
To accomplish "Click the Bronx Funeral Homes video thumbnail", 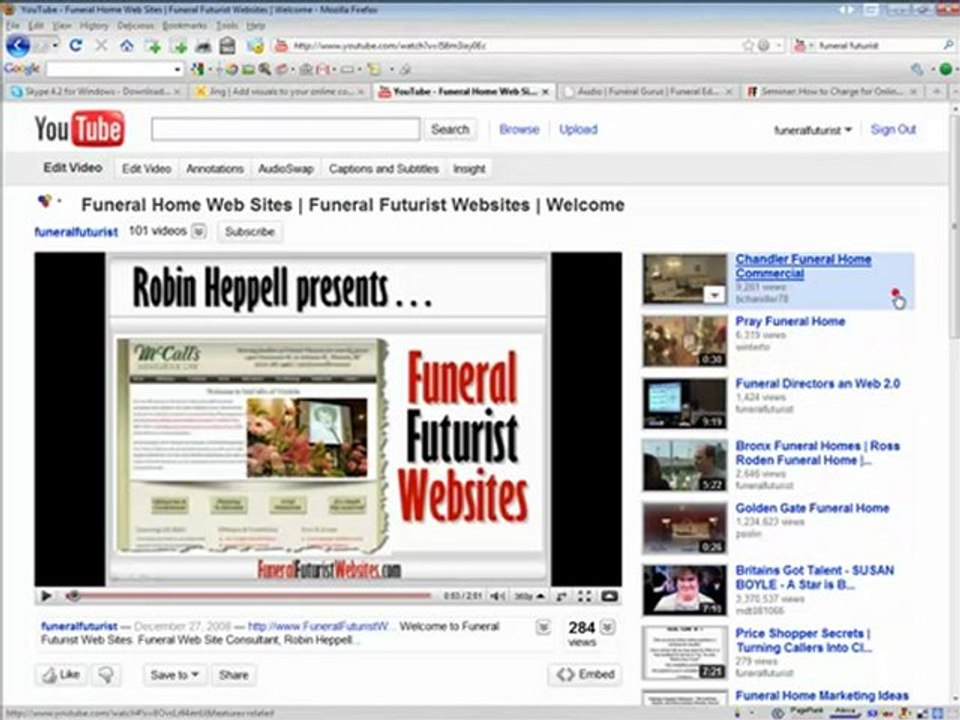I will tap(684, 465).
